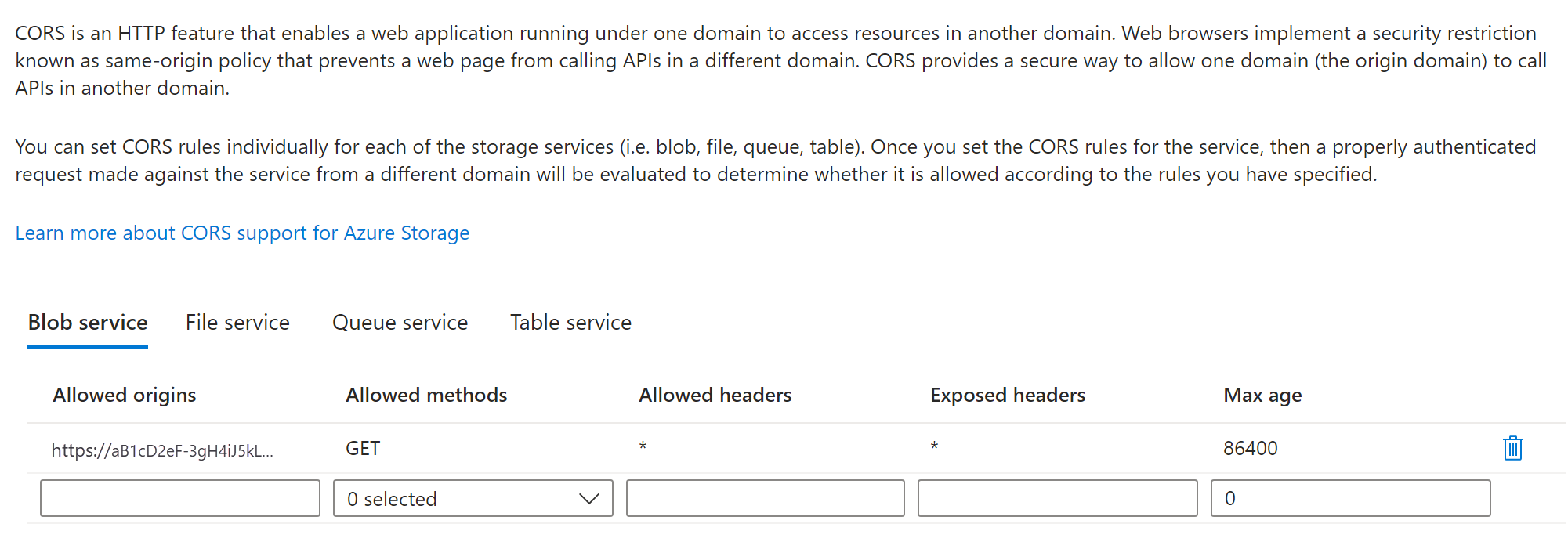Focus the empty Allowed headers input field
1568x560 pixels.
766,499
